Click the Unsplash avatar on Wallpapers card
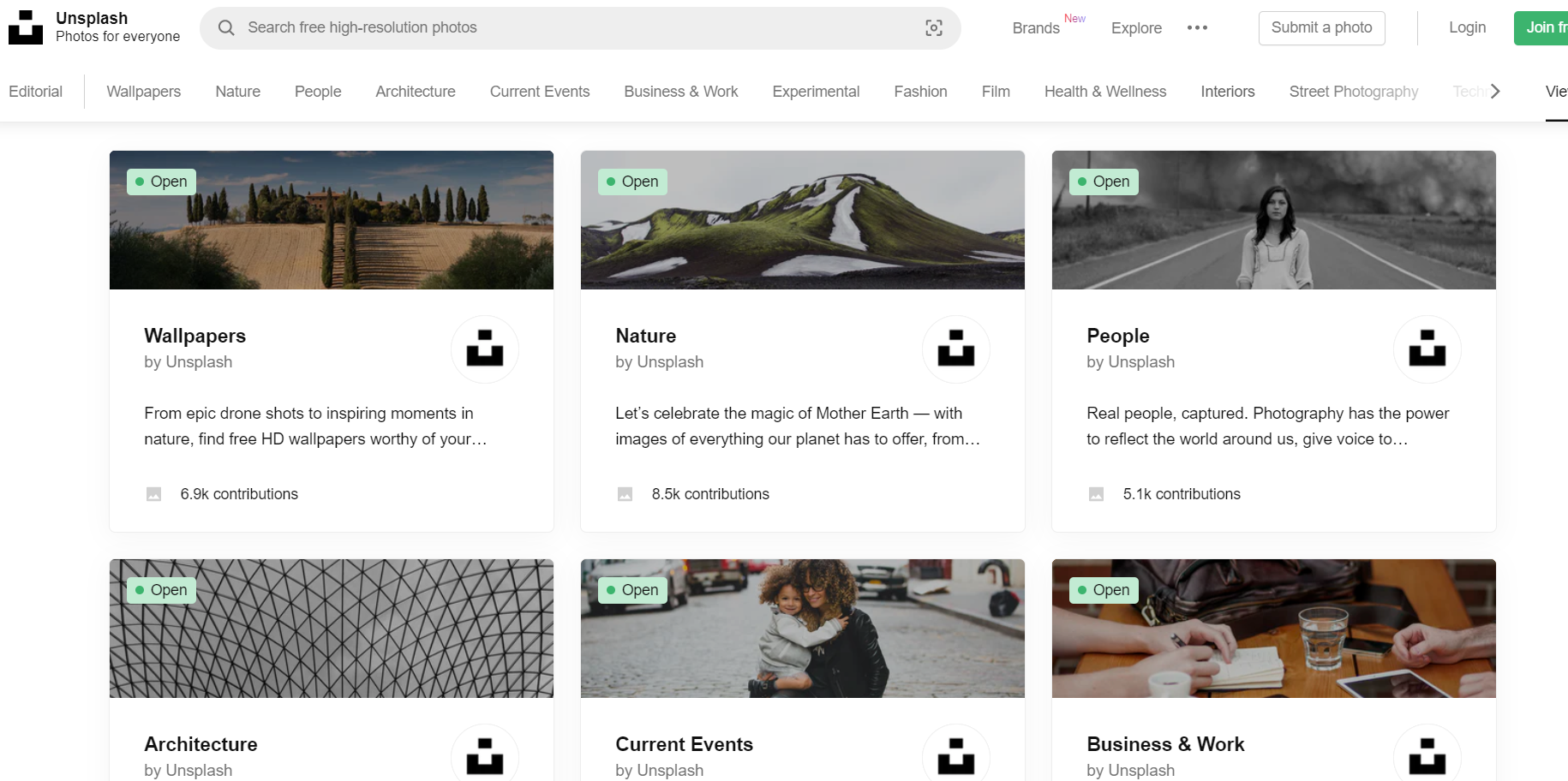The height and width of the screenshot is (781, 1568). coord(484,349)
